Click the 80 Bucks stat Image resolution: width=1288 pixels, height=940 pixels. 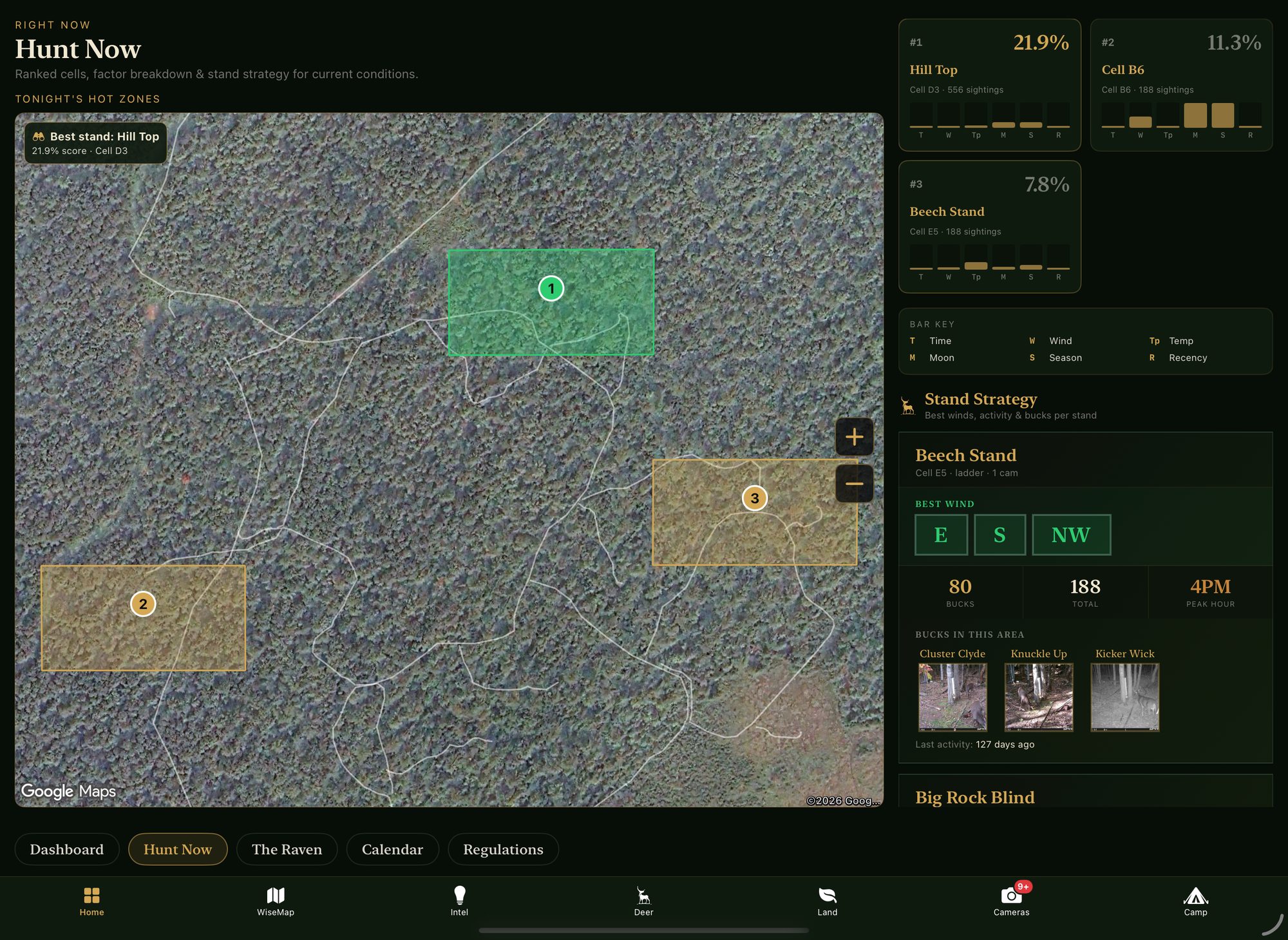(x=960, y=593)
